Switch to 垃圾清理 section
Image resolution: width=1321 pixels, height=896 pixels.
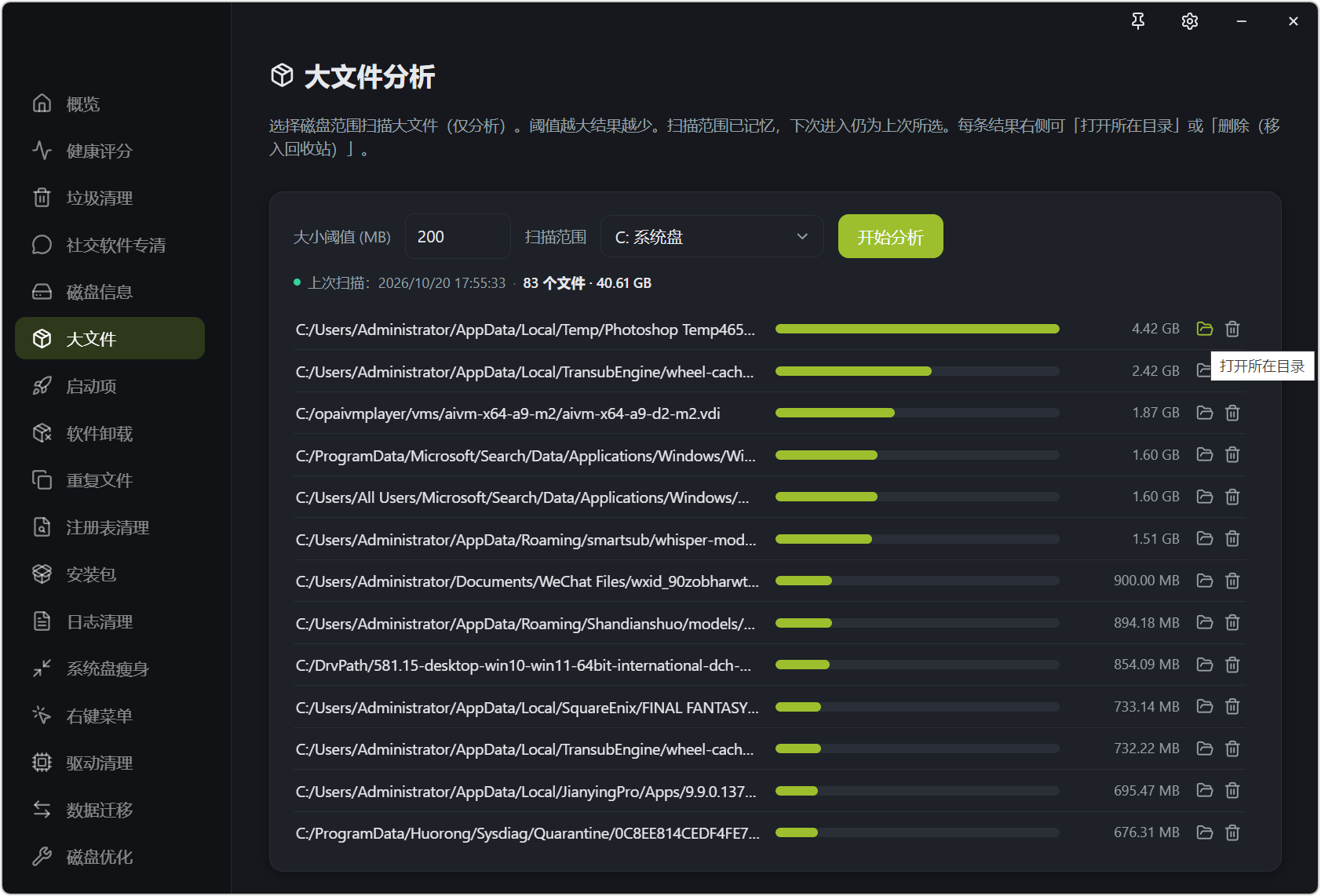tap(110, 198)
